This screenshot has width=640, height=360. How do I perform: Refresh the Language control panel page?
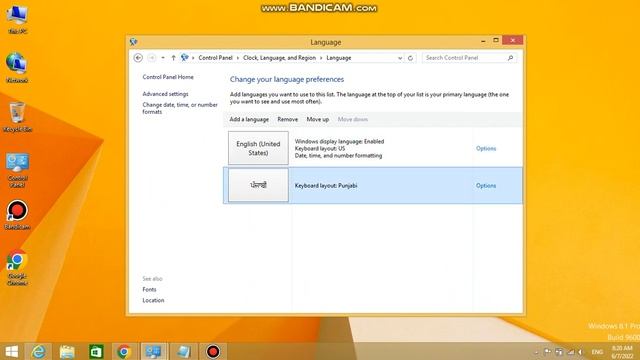pyautogui.click(x=410, y=58)
